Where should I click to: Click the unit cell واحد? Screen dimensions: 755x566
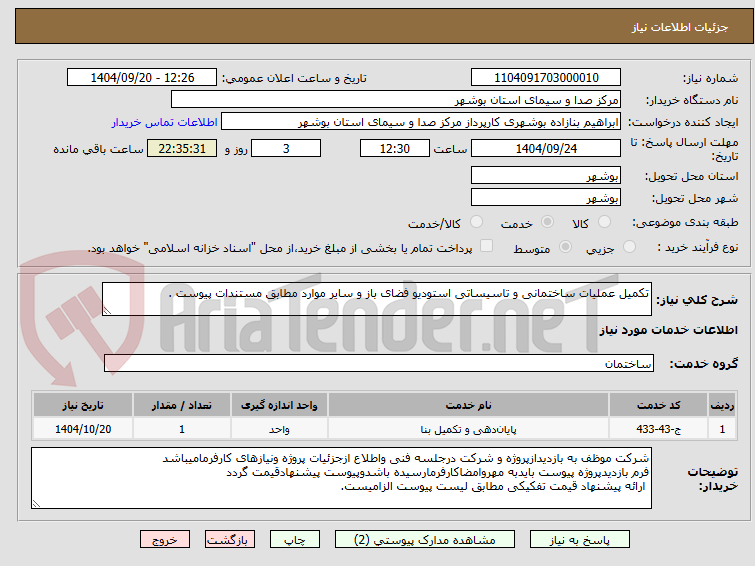(x=279, y=429)
